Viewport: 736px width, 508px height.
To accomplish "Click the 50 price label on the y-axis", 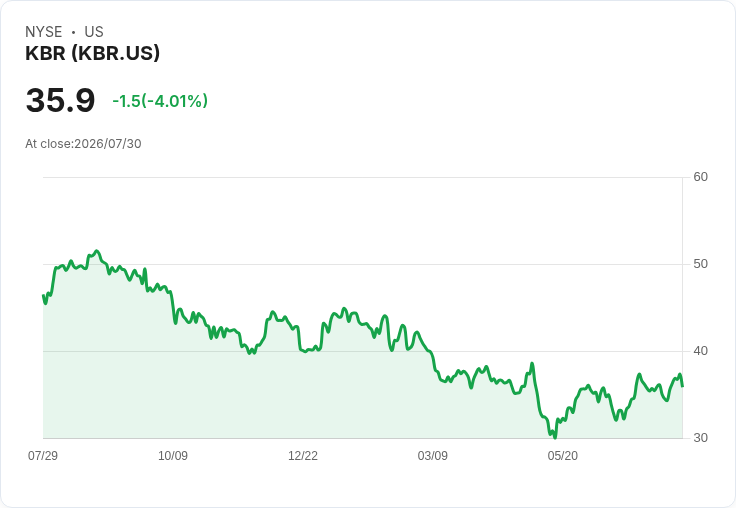I will [x=700, y=264].
